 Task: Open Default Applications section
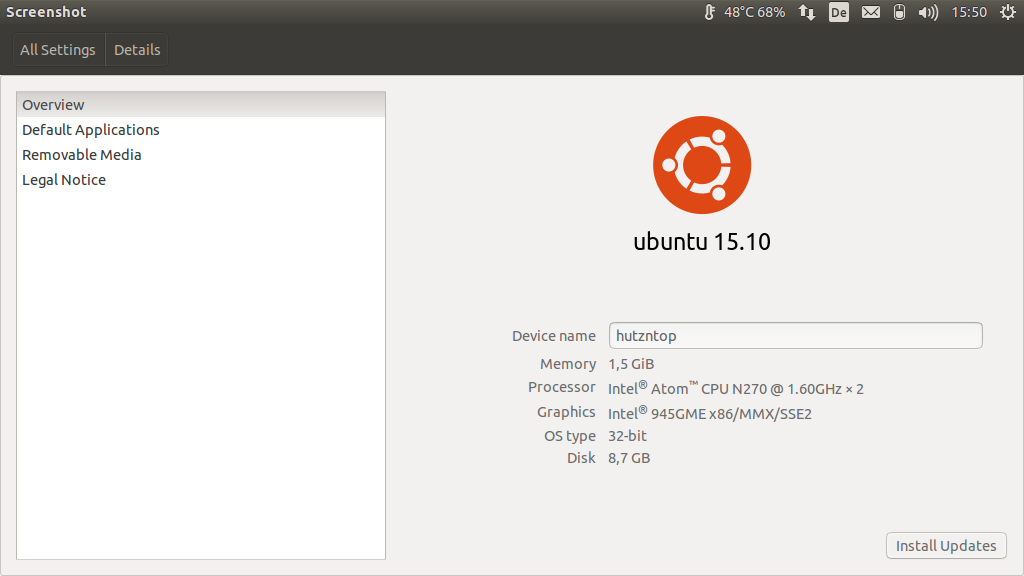(x=201, y=129)
